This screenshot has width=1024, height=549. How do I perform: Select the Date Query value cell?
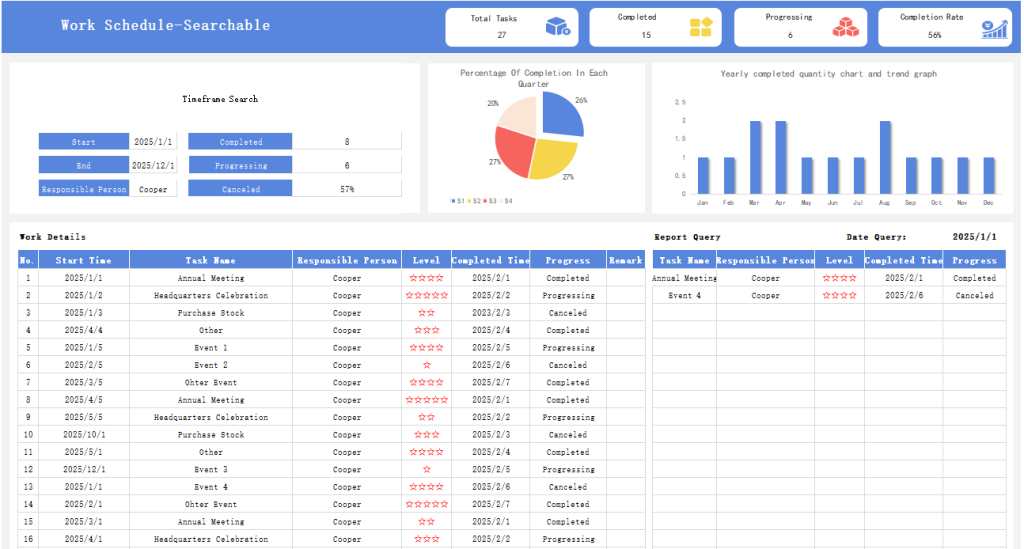(x=974, y=237)
